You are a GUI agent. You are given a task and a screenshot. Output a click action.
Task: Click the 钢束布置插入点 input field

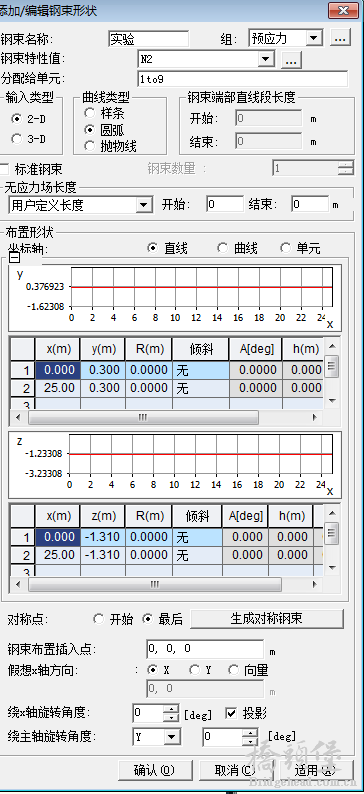point(205,648)
